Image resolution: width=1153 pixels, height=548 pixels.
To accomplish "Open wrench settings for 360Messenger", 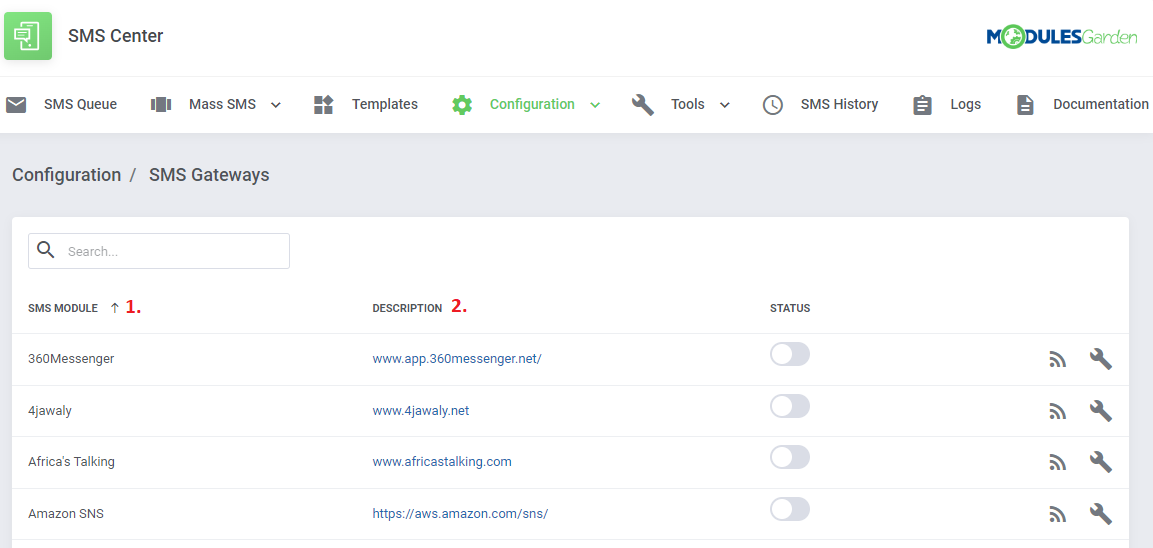I will 1101,359.
